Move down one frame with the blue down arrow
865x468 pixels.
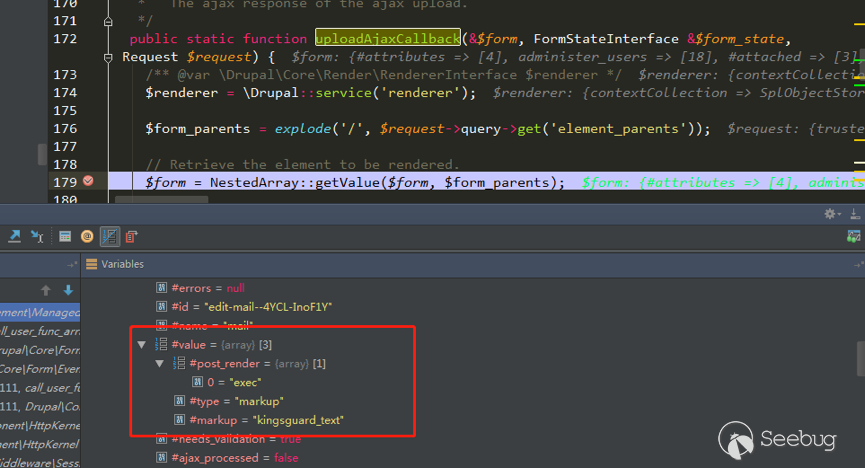click(x=68, y=290)
